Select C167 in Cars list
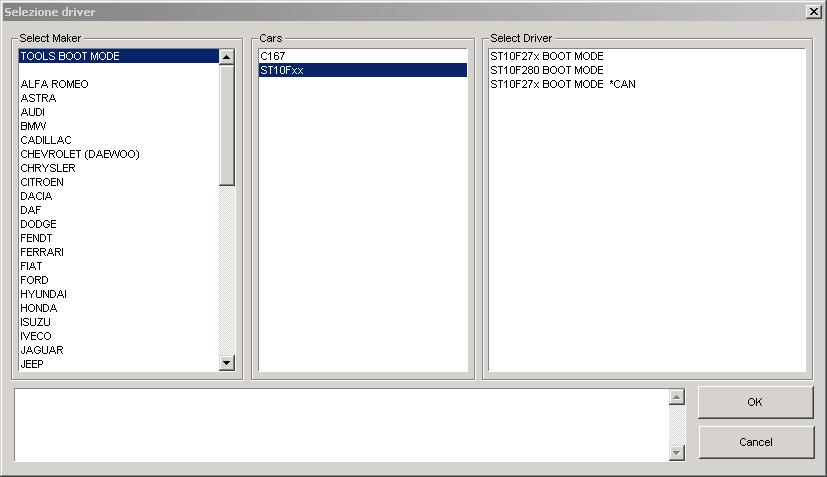The height and width of the screenshot is (477, 827). 363,56
